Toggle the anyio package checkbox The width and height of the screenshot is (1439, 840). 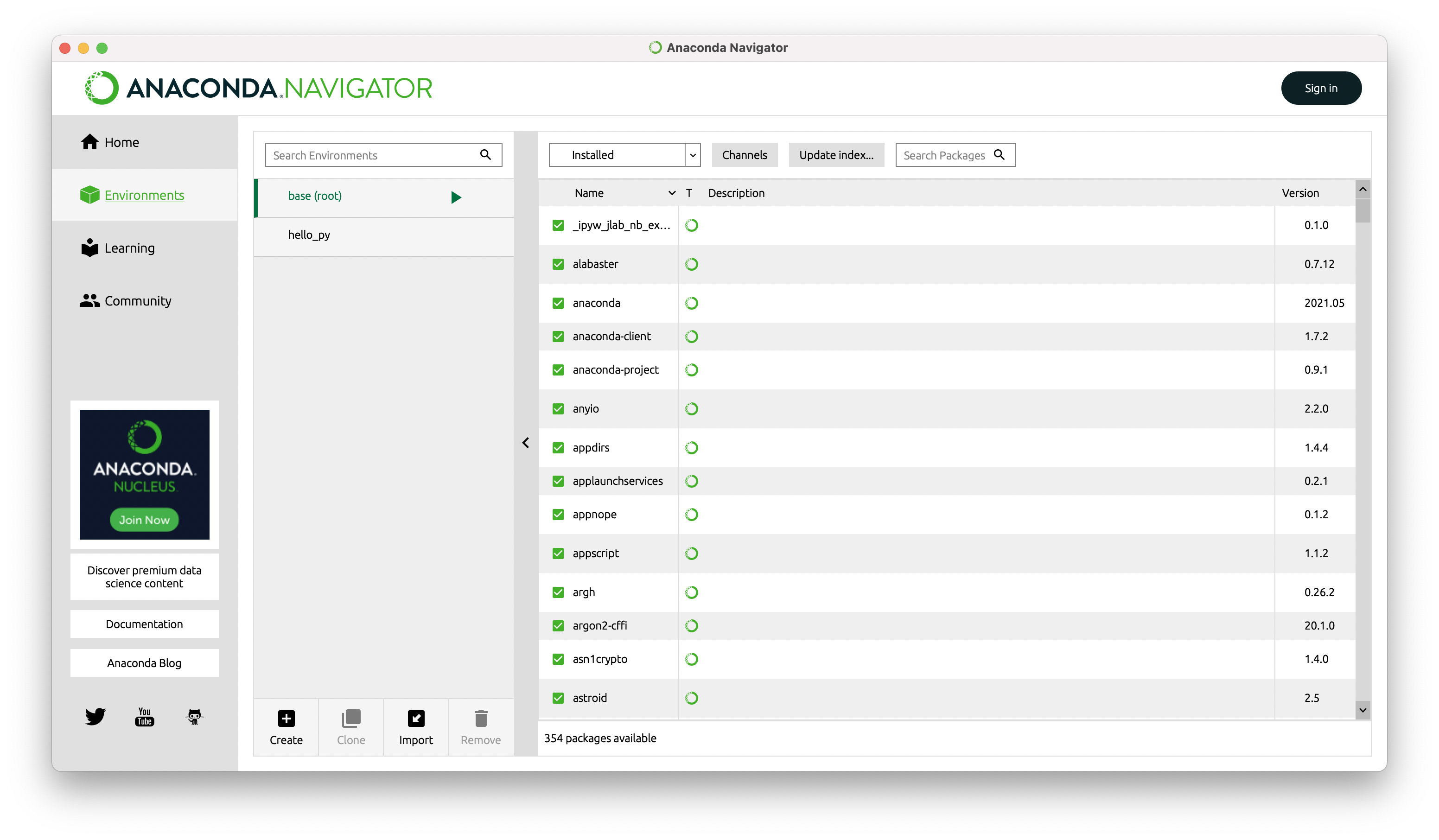pos(558,409)
